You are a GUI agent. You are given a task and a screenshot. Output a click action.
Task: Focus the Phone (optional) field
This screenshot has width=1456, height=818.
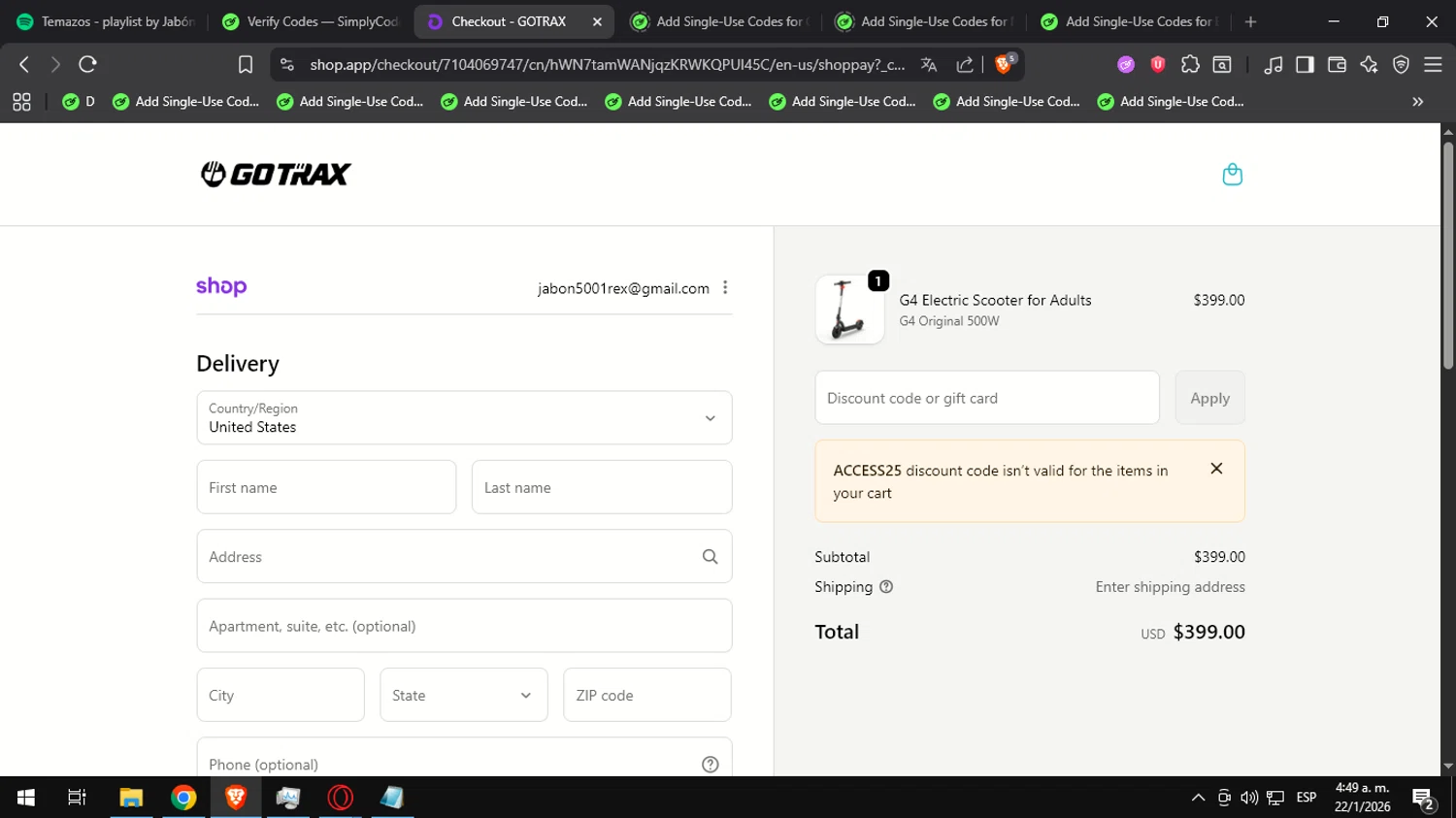[x=464, y=758]
